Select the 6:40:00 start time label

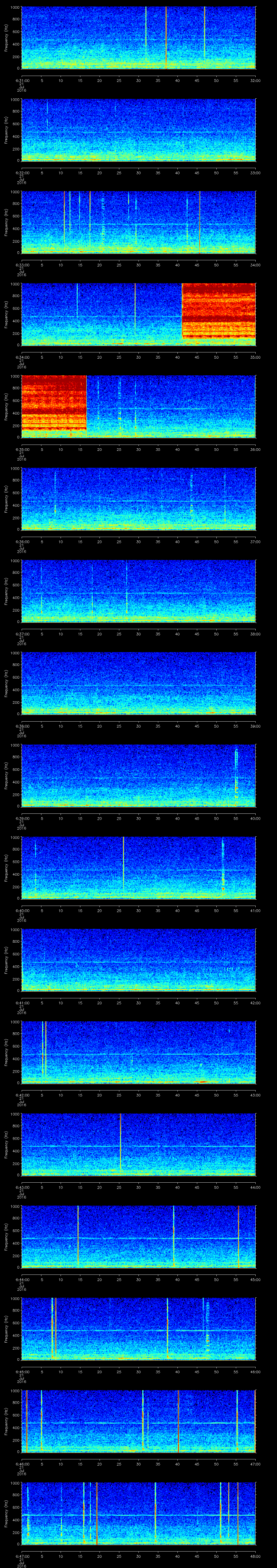[22, 910]
